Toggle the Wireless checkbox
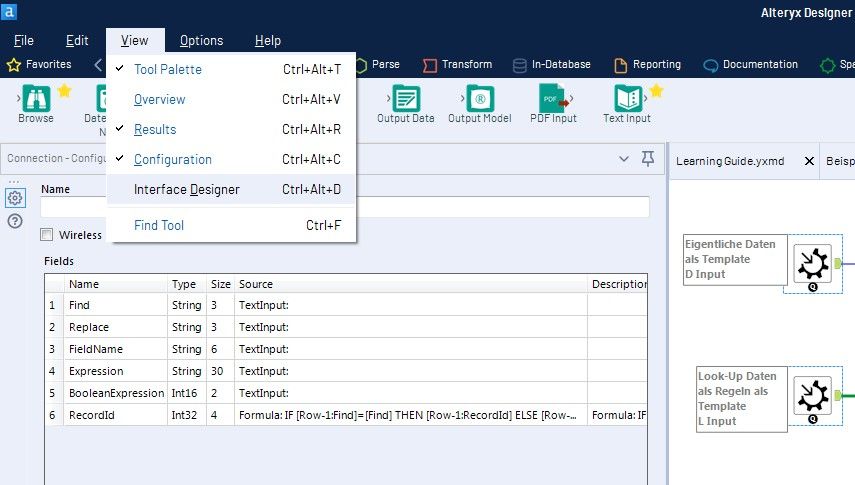Image resolution: width=855 pixels, height=485 pixels. point(47,235)
